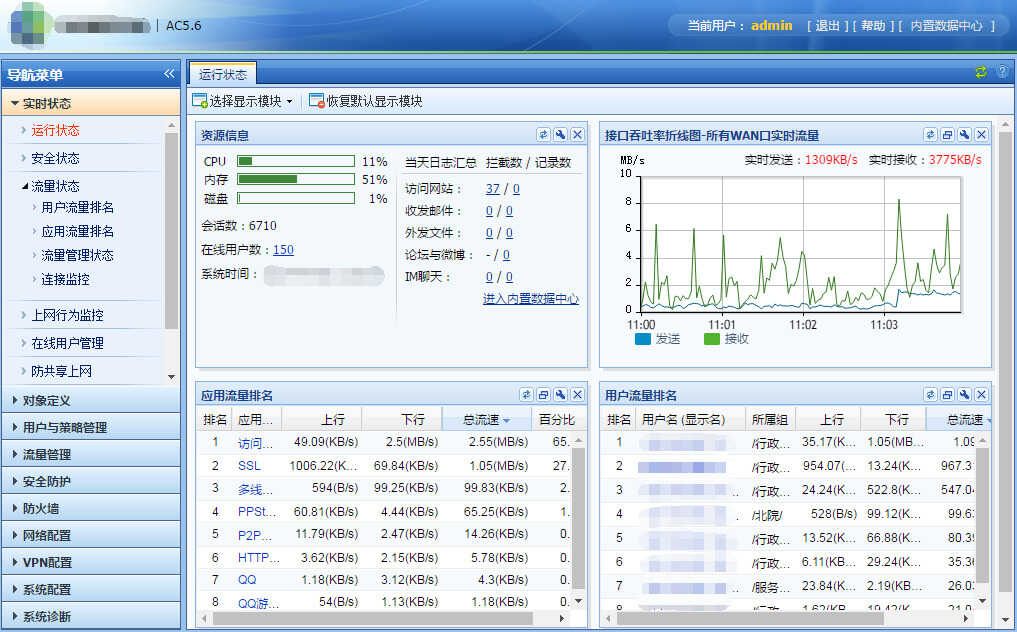Click the green refresh icon in tab bar
Viewport: 1017px width, 632px height.
[981, 72]
